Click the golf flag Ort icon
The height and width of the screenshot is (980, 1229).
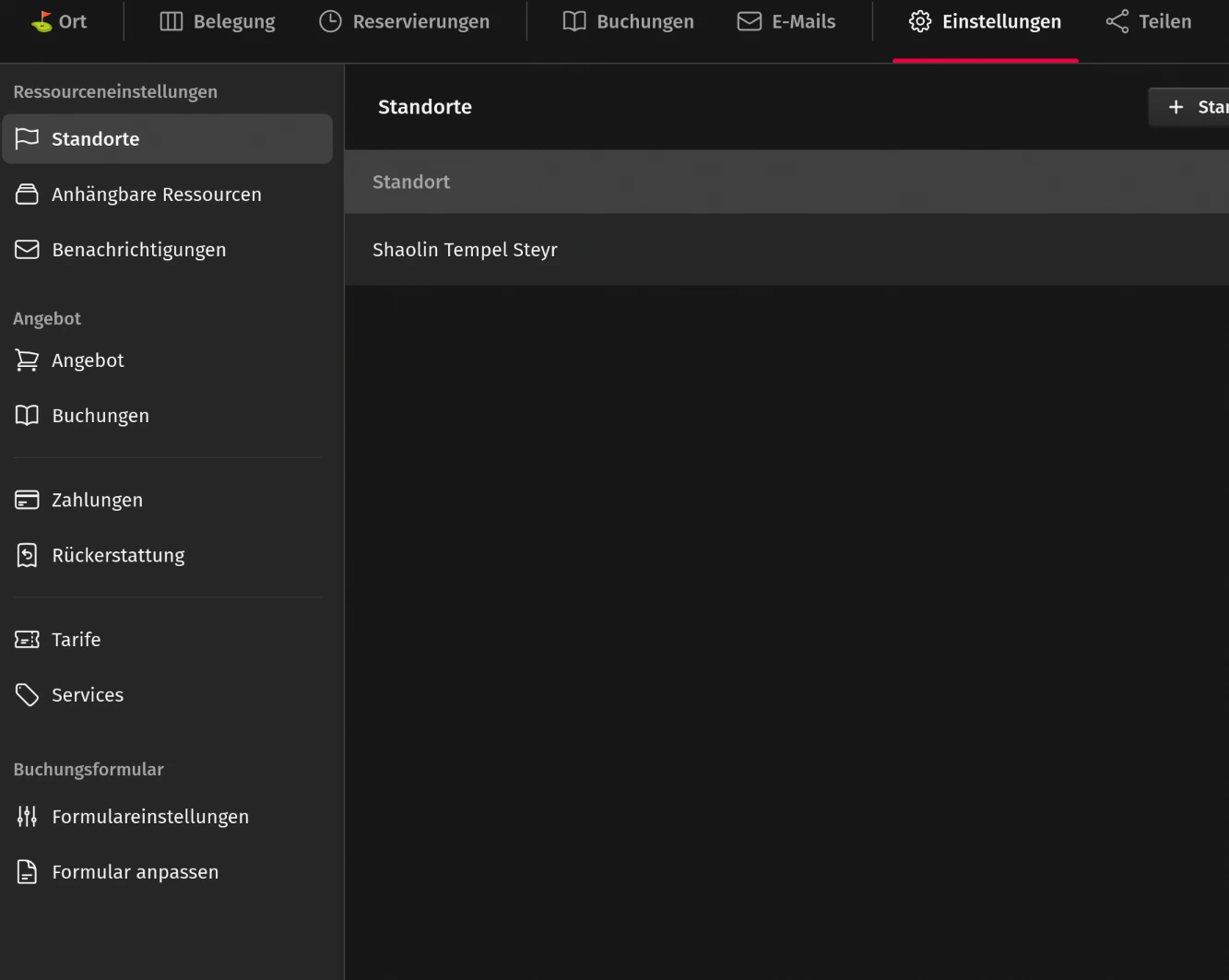point(41,21)
